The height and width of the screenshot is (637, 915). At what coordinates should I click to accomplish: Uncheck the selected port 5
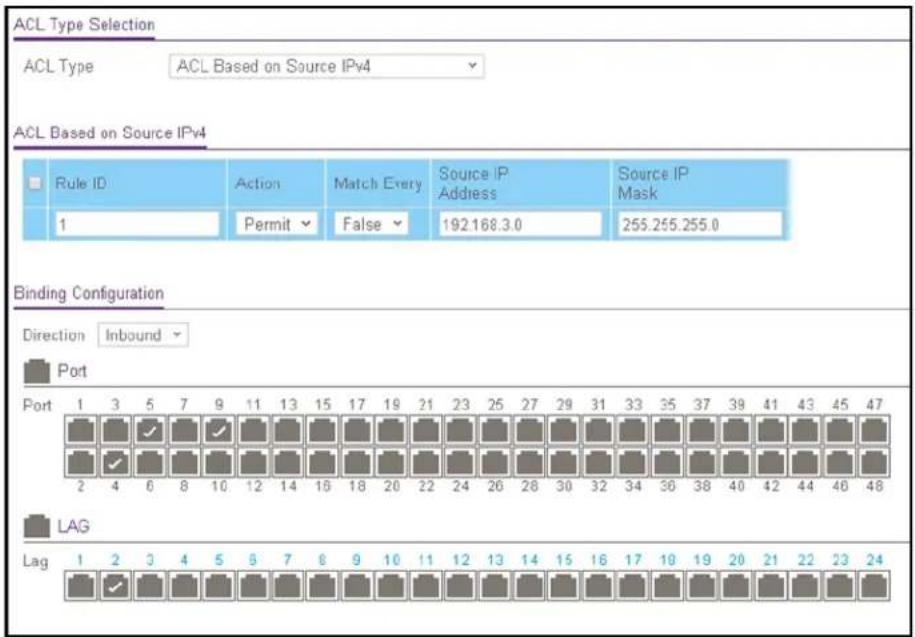(x=150, y=430)
